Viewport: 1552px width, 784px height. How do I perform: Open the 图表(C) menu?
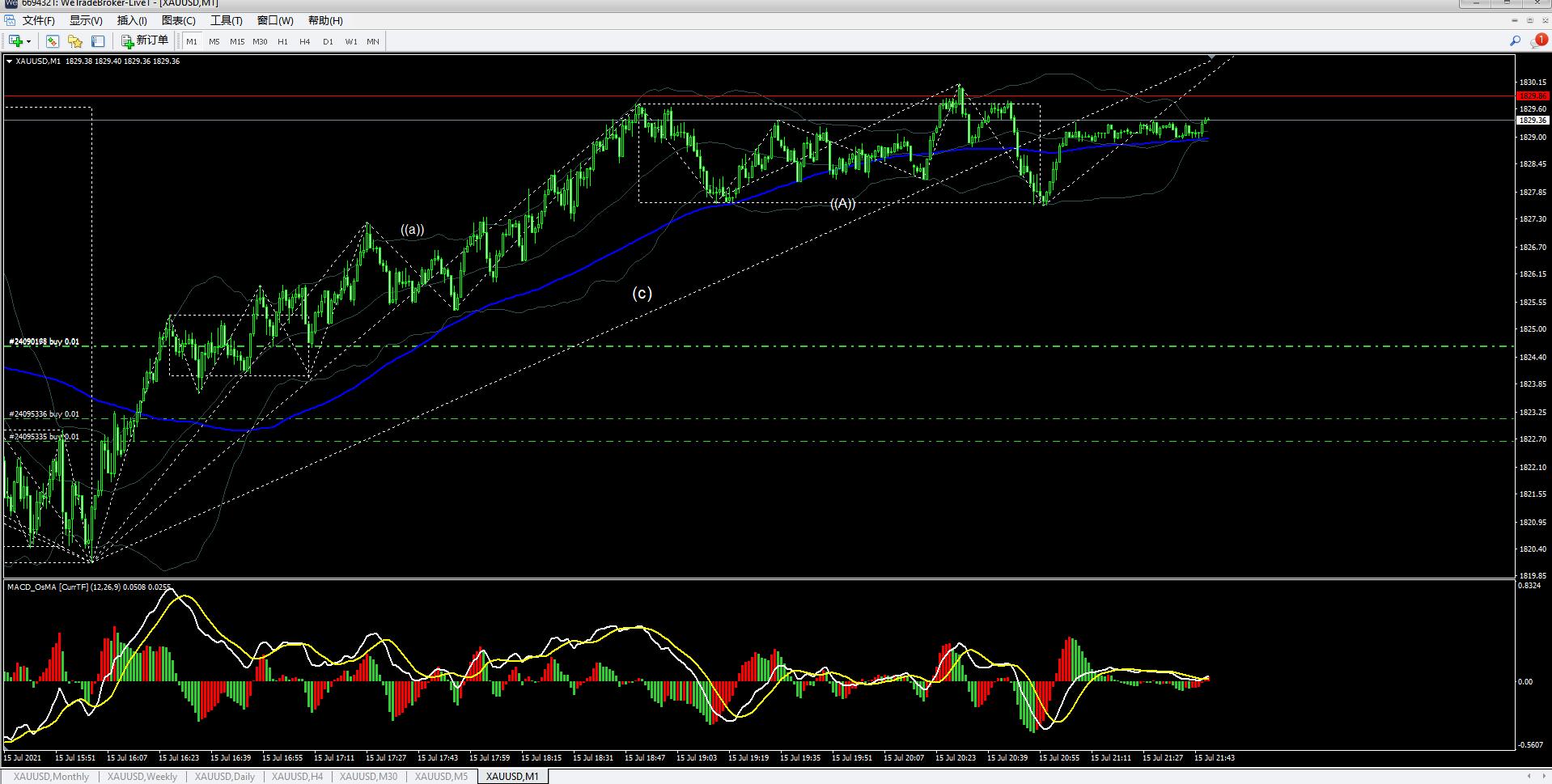coord(178,20)
